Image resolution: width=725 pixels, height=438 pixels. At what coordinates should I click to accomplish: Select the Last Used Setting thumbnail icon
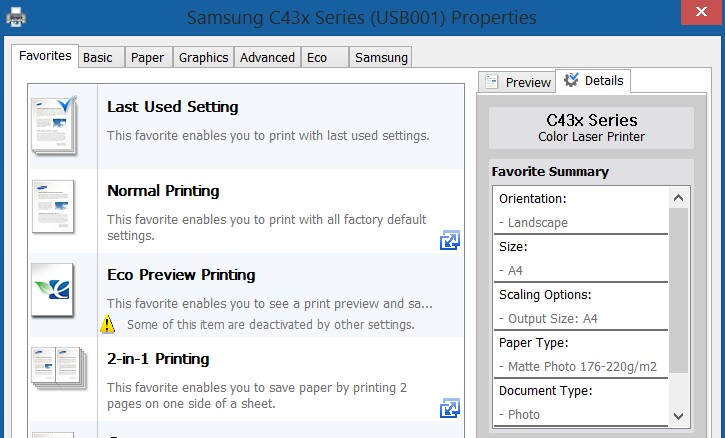55,125
